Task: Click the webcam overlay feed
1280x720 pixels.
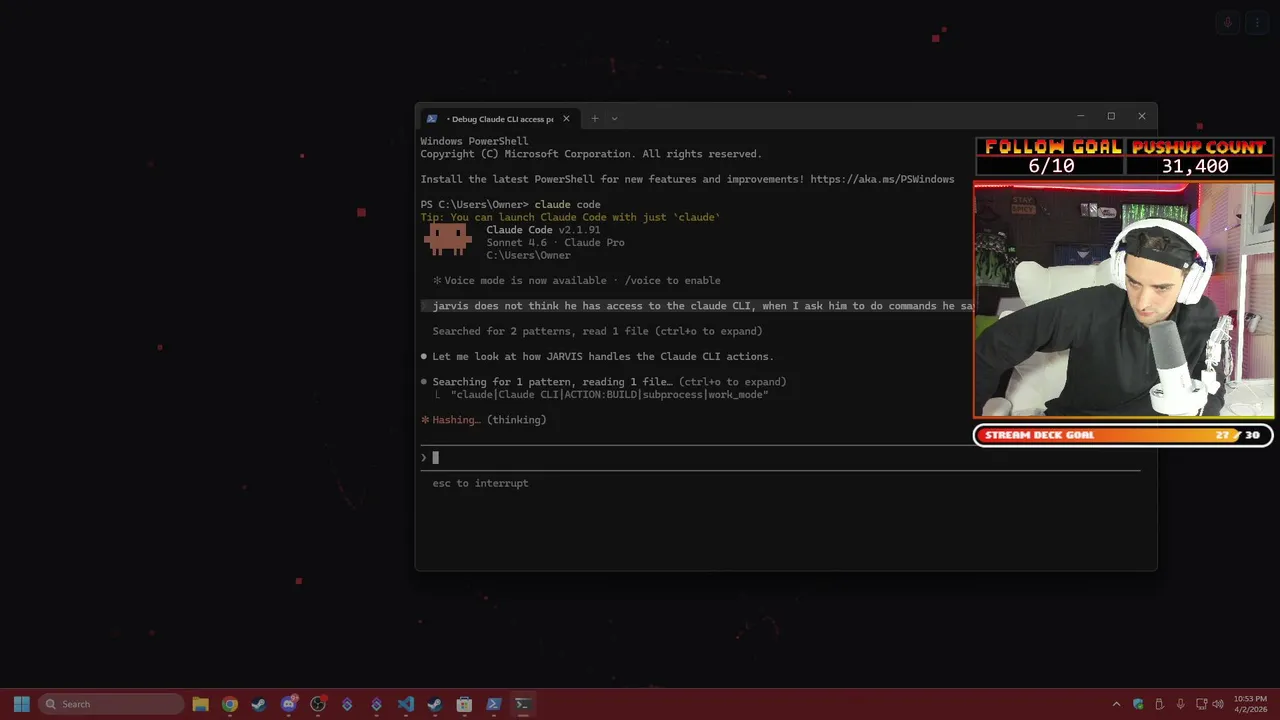Action: pos(1123,299)
